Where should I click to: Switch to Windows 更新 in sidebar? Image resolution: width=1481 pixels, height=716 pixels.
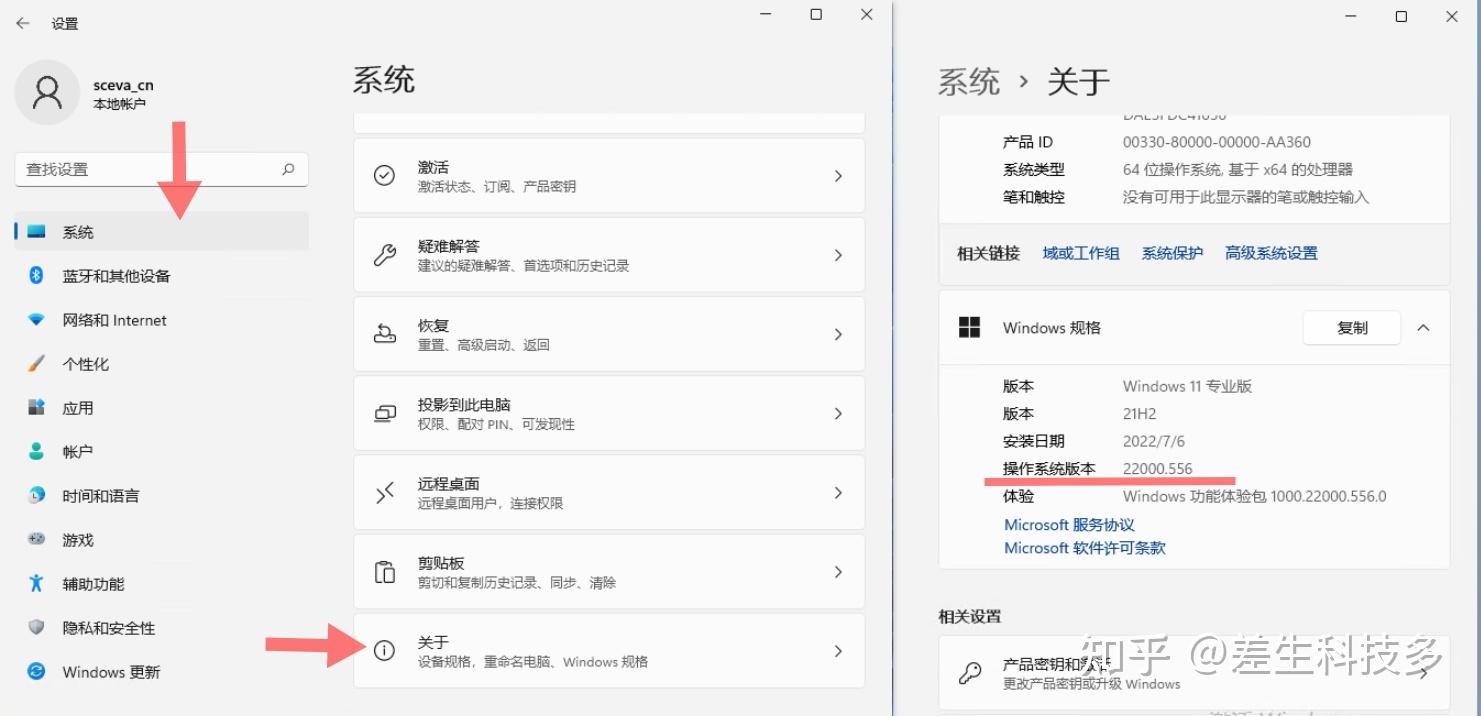click(x=36, y=671)
